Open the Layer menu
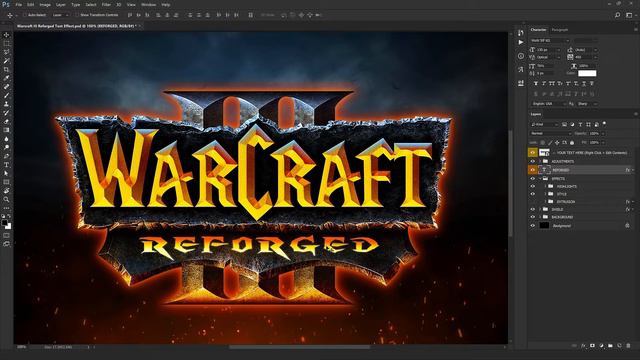Viewport: 640px width, 360px height. click(x=60, y=4)
